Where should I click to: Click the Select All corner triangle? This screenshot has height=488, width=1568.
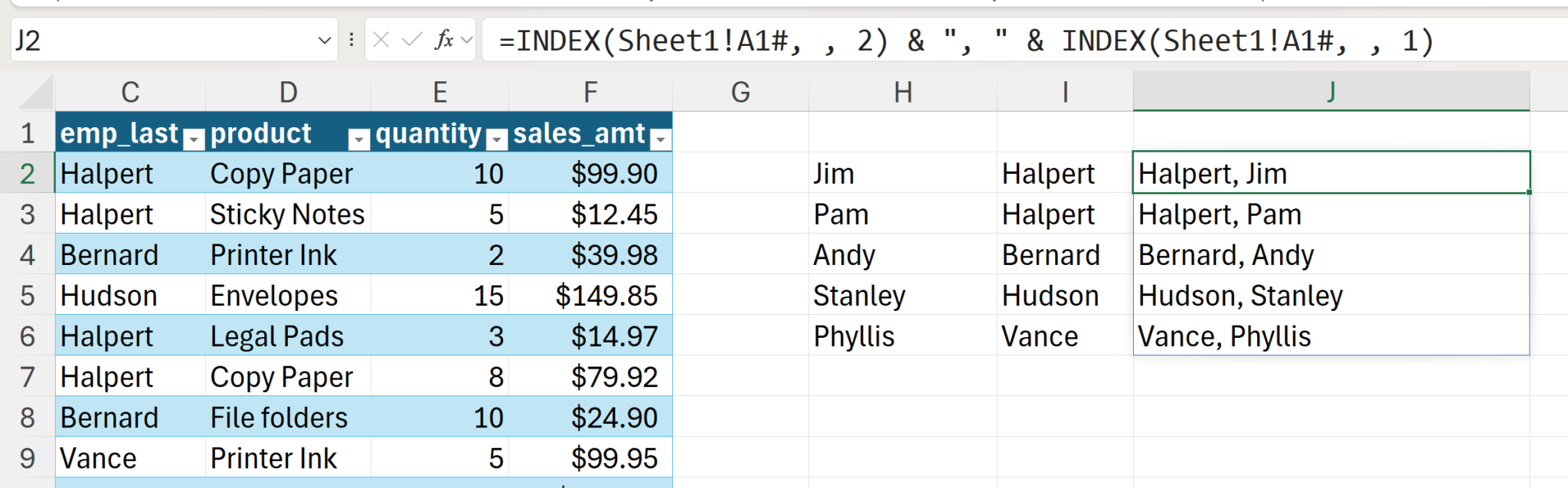[x=37, y=93]
